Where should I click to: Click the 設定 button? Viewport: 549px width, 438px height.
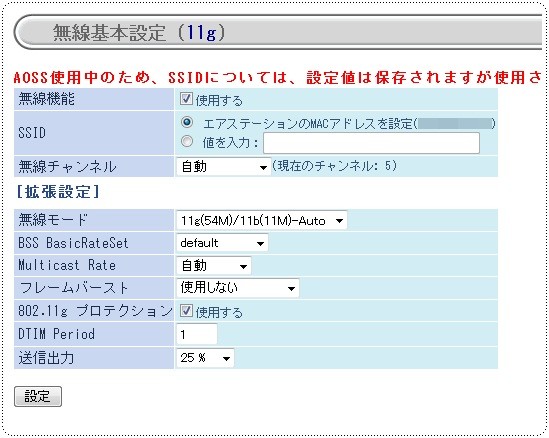point(38,396)
